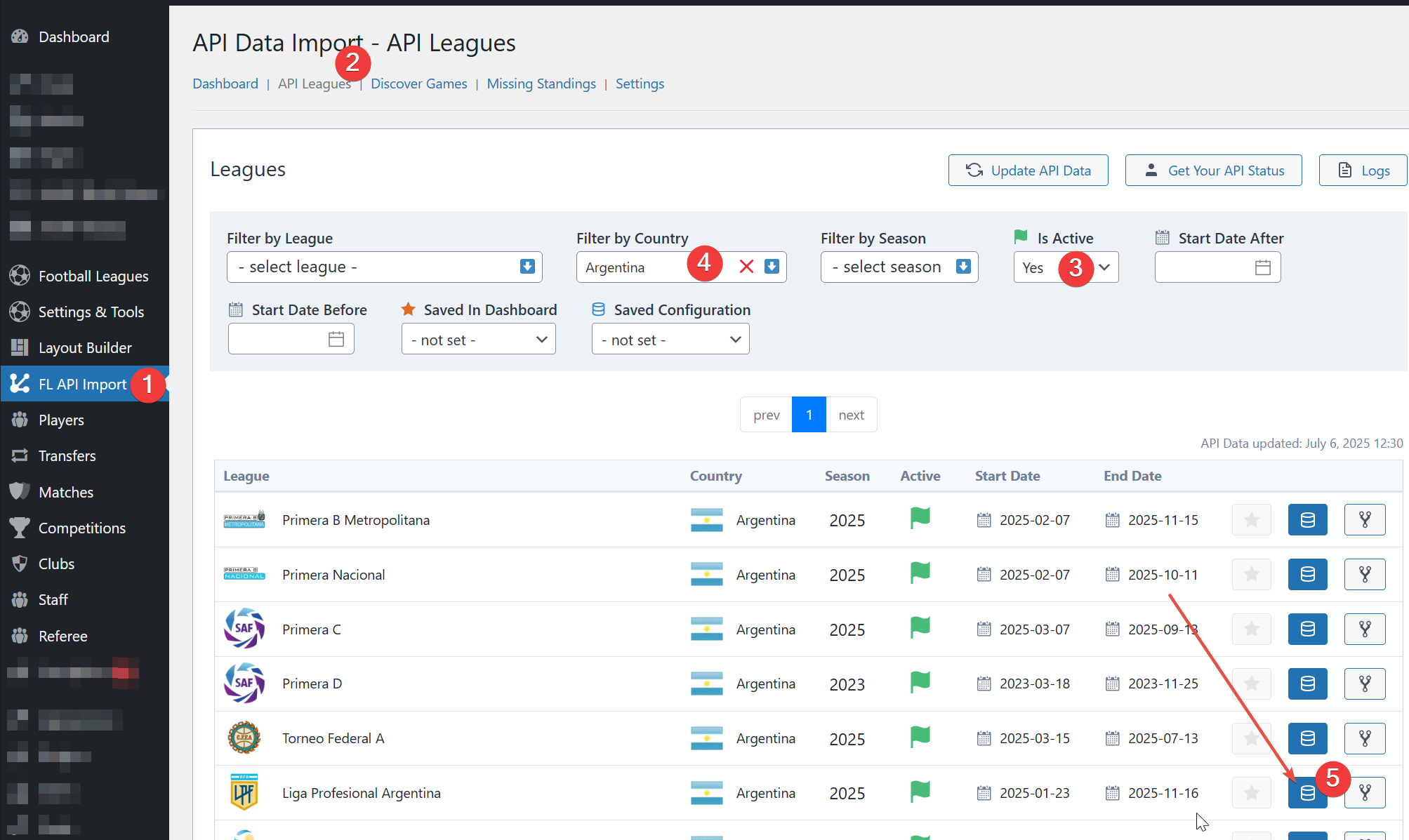Image resolution: width=1409 pixels, height=840 pixels.
Task: Star Primera C to dashboard
Action: coord(1251,629)
